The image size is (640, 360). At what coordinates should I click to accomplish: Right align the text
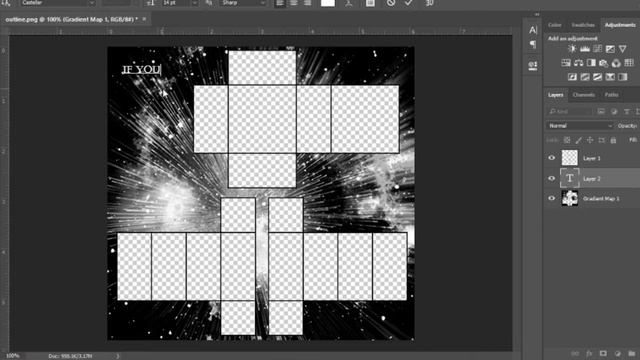pos(307,3)
